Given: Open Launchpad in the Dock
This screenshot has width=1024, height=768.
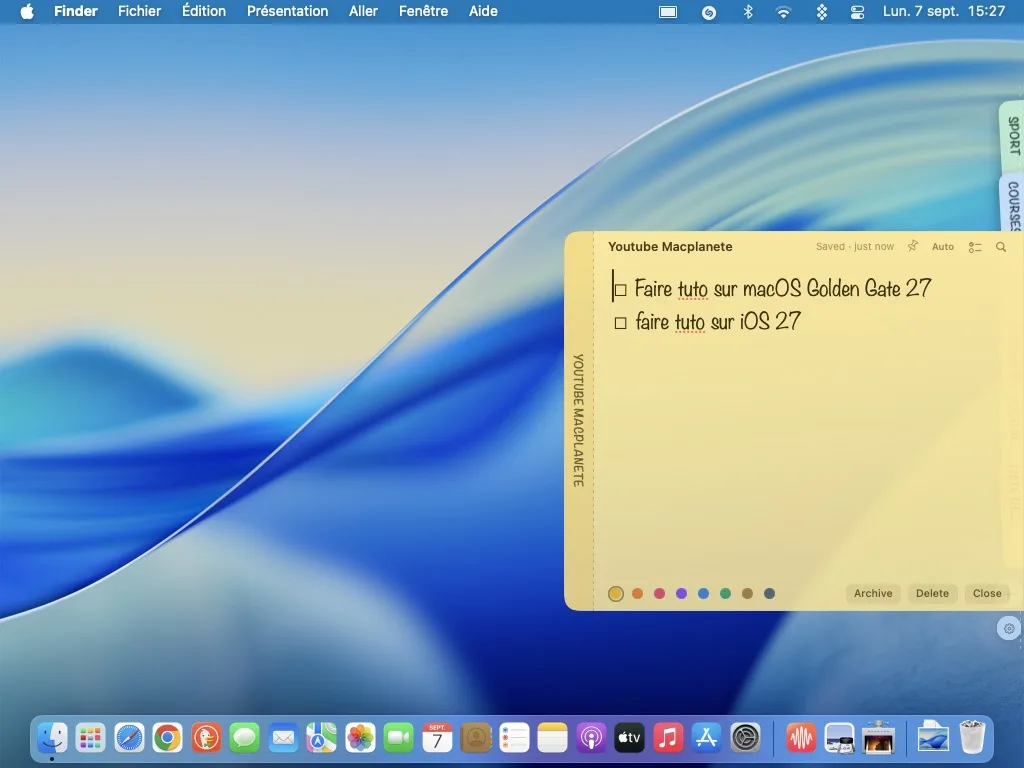Looking at the screenshot, I should click(x=90, y=739).
